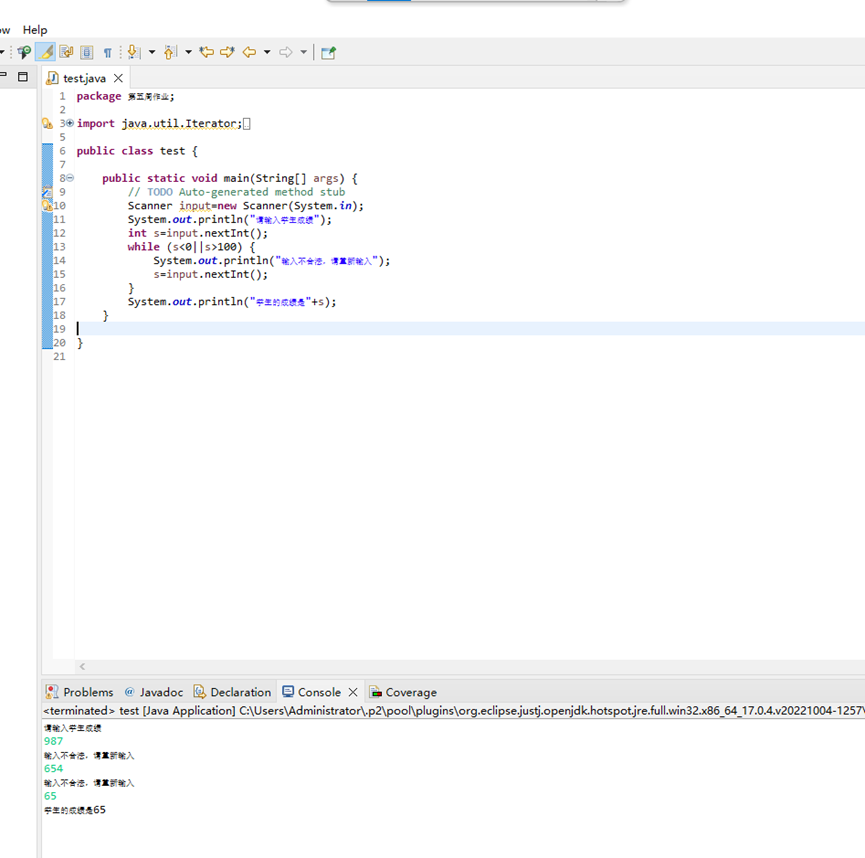Collapse the main method fold marker
The image size is (865, 858).
(70, 178)
